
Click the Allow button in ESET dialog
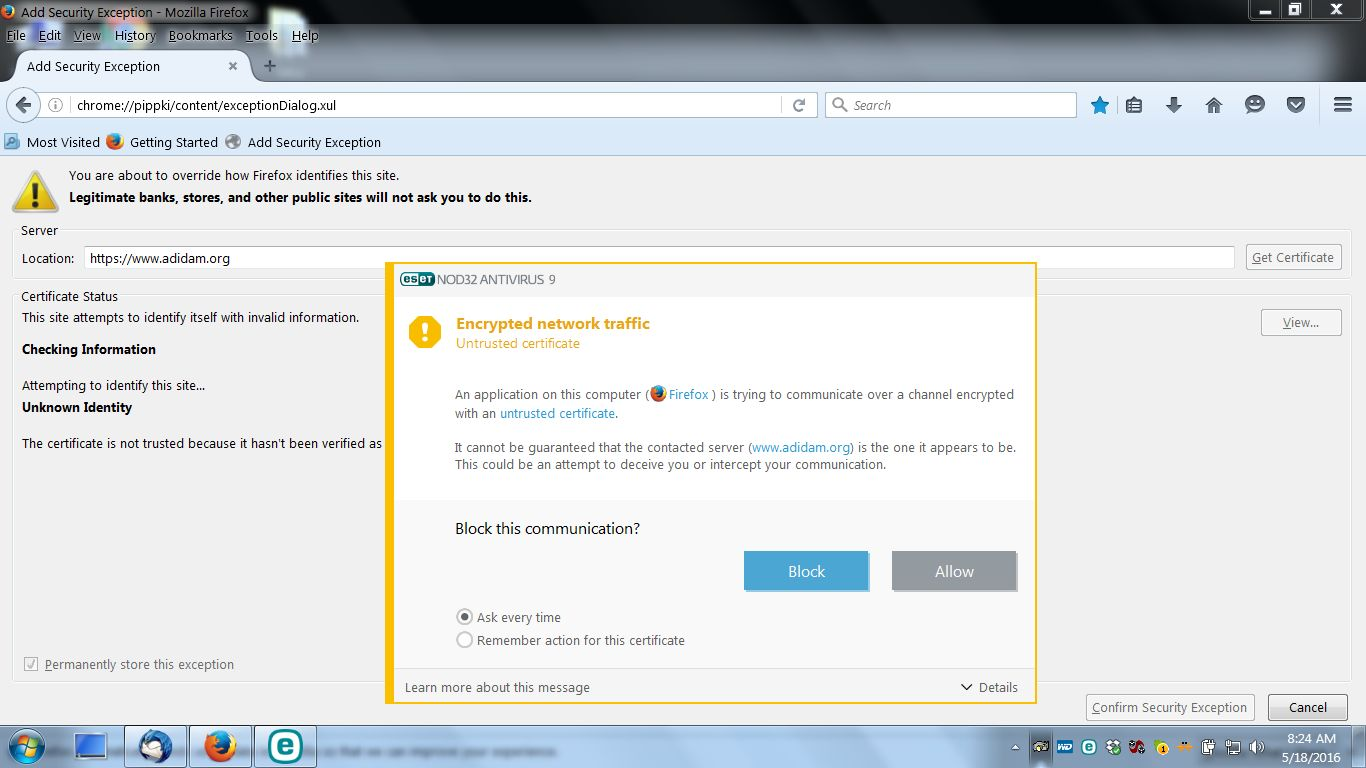pos(954,571)
